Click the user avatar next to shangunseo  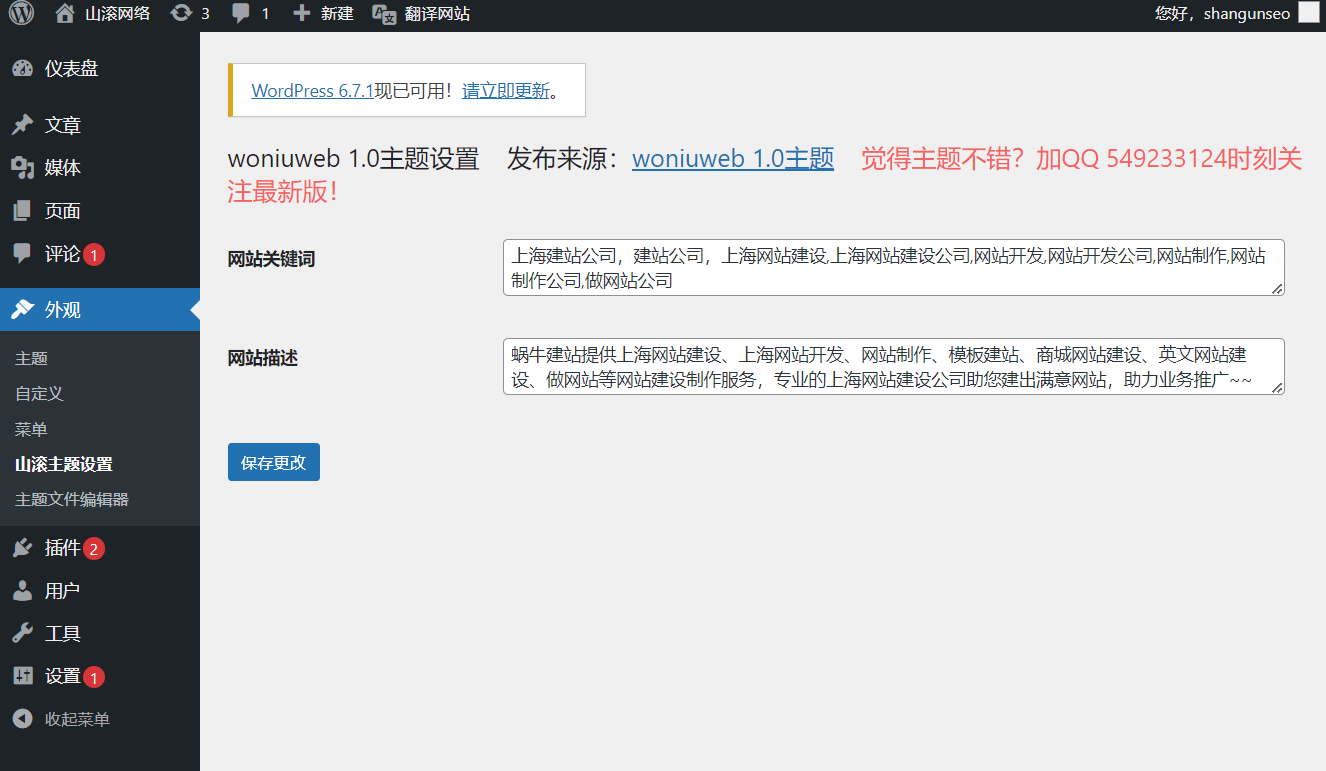point(1308,13)
